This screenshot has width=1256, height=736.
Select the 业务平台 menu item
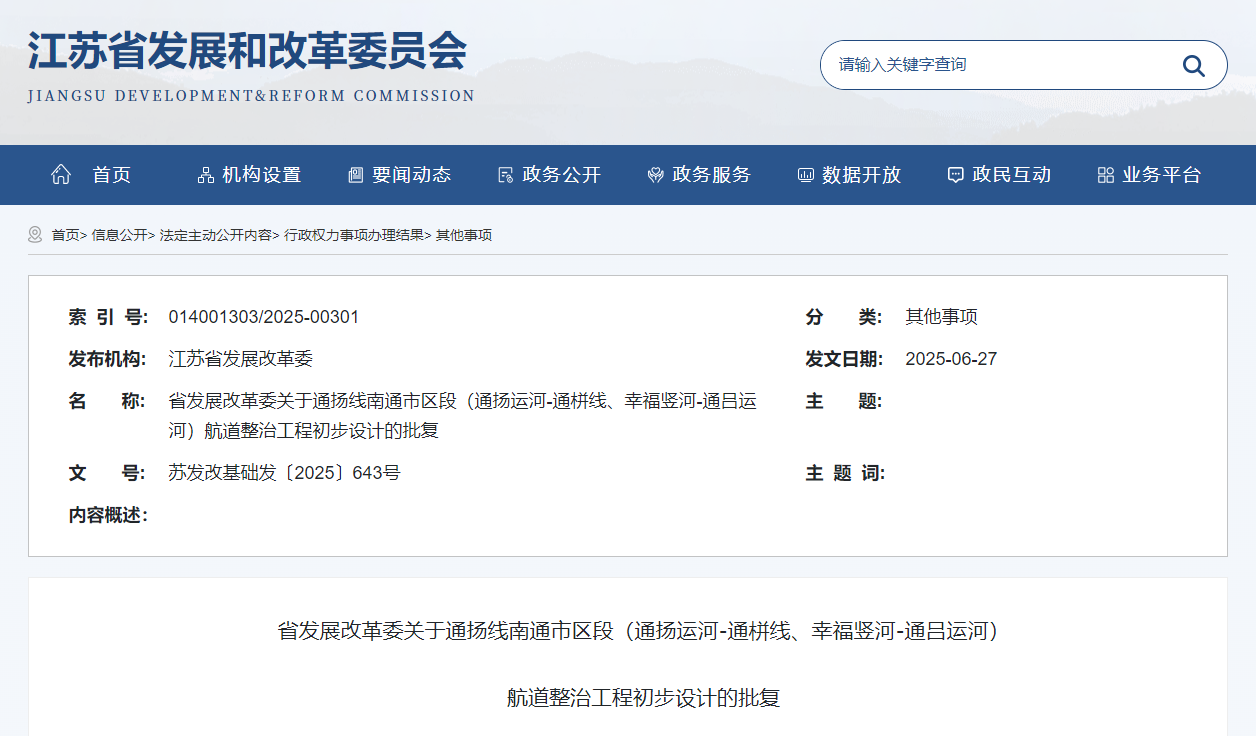(x=1161, y=175)
